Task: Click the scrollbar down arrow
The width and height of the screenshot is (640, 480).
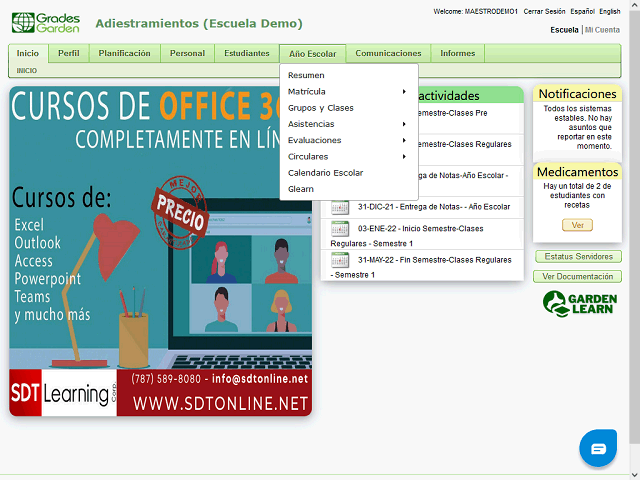Action: click(x=635, y=475)
